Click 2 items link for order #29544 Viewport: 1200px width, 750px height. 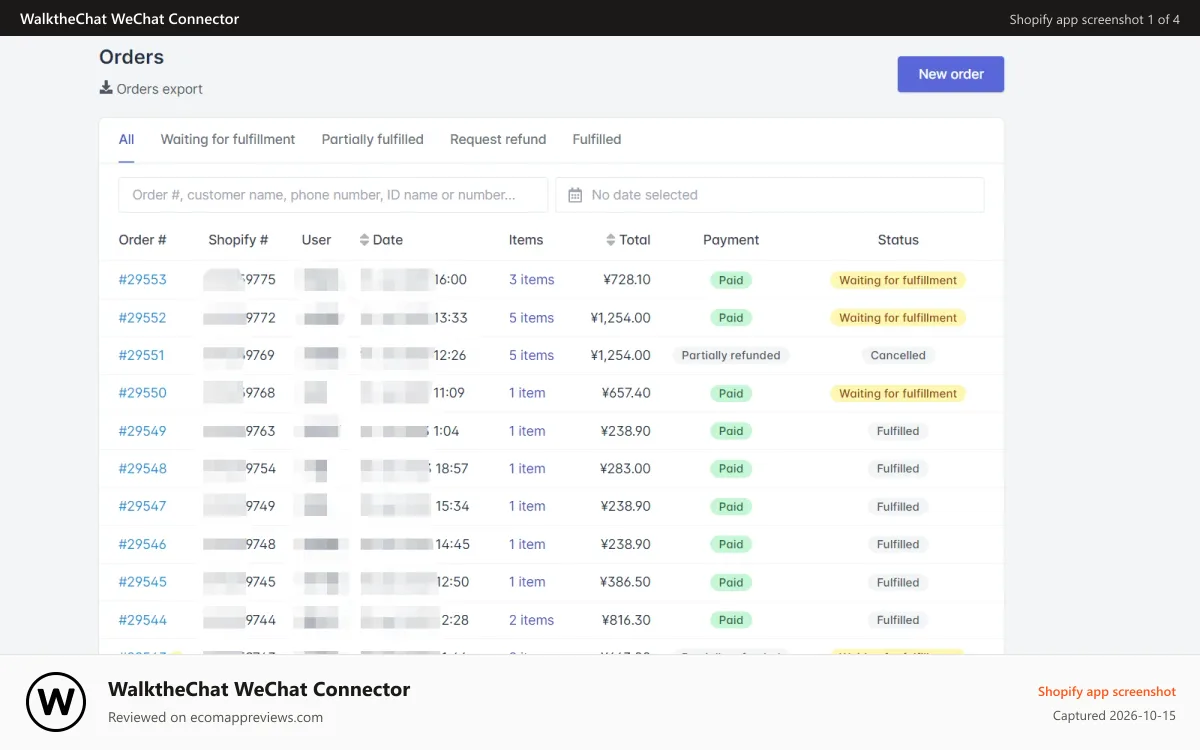[x=531, y=620]
